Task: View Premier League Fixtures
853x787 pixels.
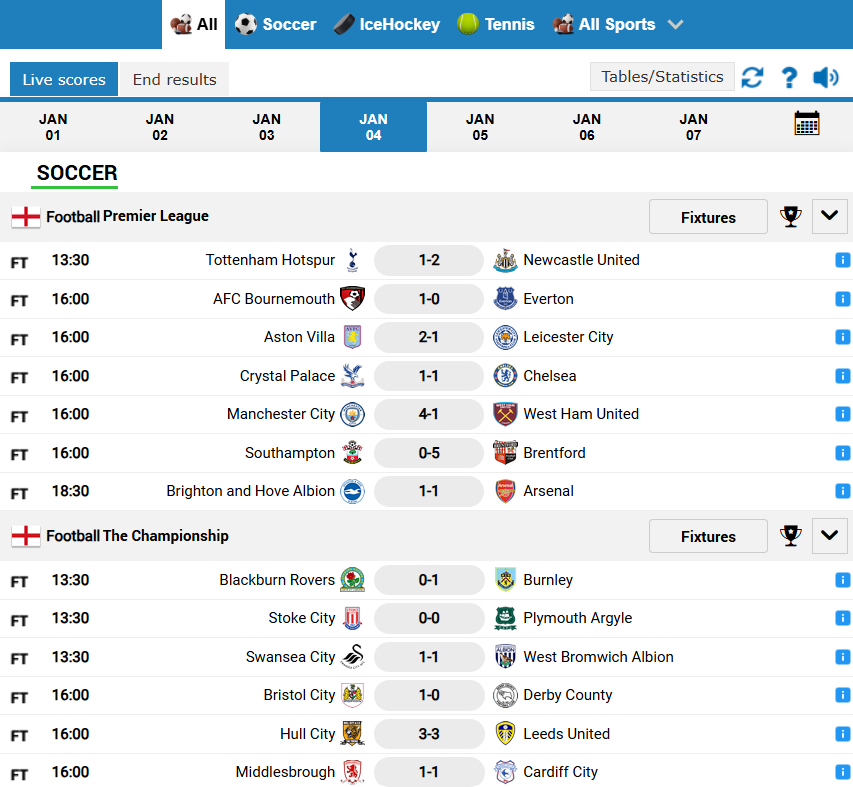Action: 707,216
